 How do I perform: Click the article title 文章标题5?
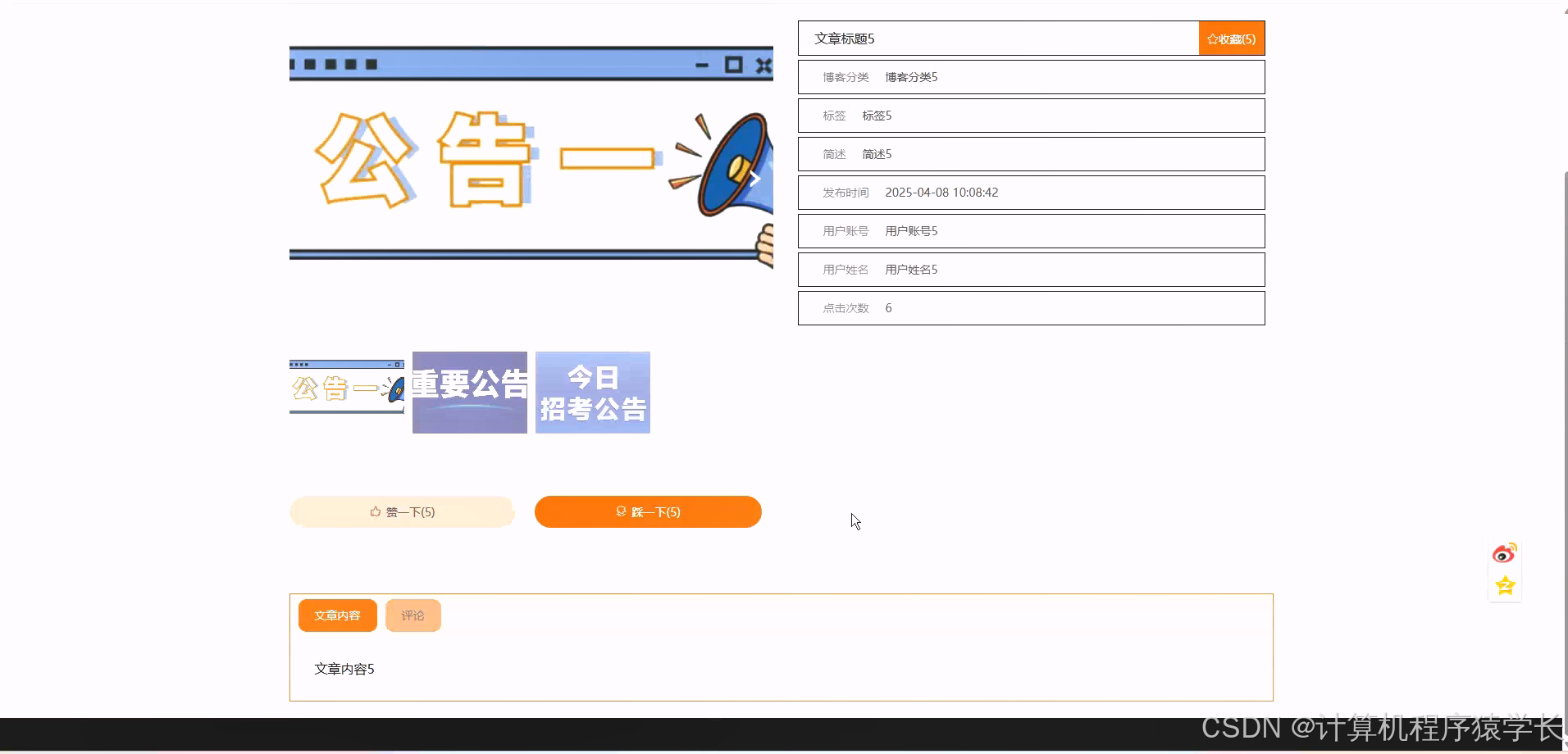(845, 39)
